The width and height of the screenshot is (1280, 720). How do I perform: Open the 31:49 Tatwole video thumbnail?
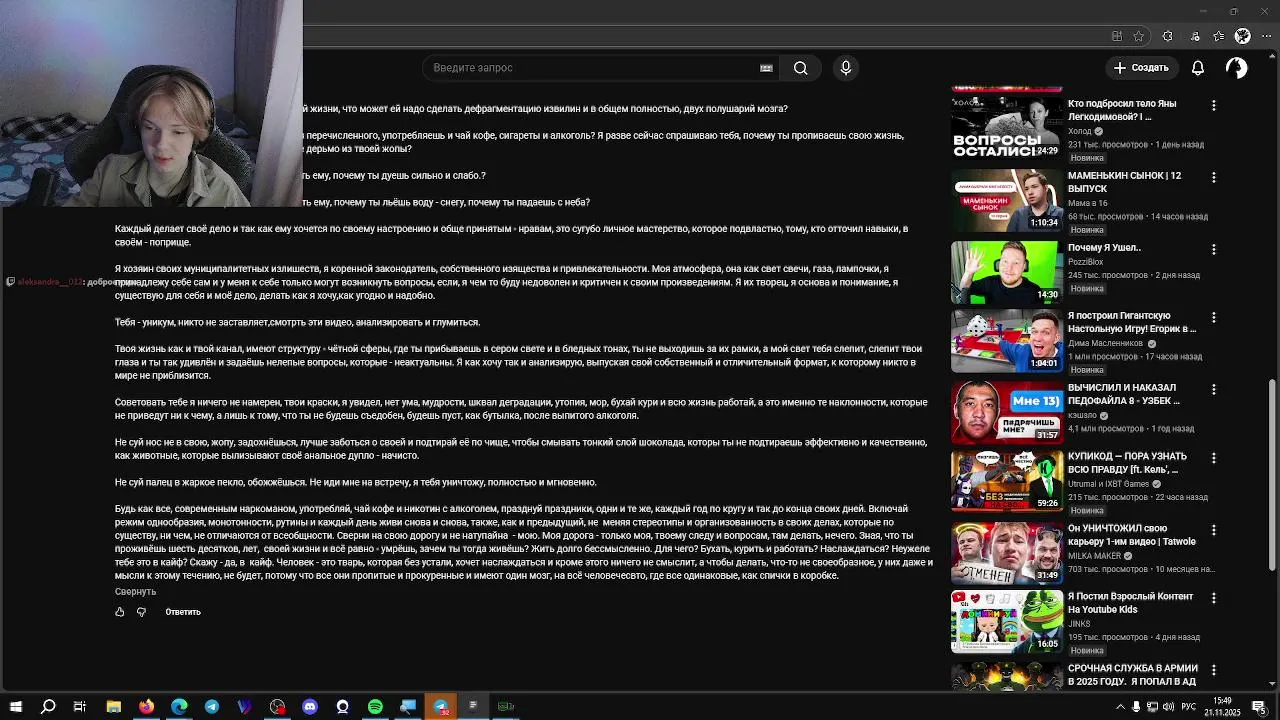click(1006, 553)
